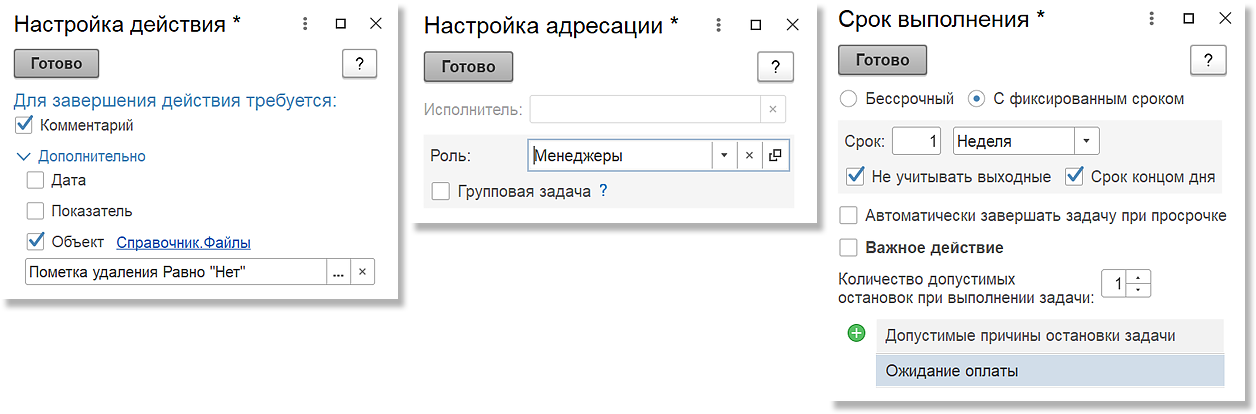Clear the Роль field with the x icon

[x=749, y=155]
